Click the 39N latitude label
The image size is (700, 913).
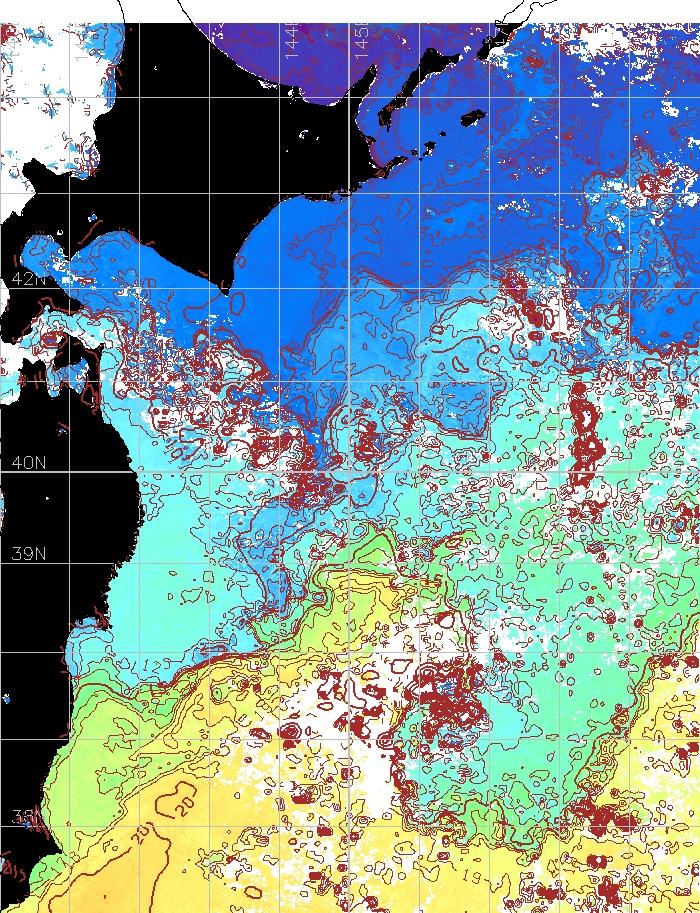pos(29,553)
